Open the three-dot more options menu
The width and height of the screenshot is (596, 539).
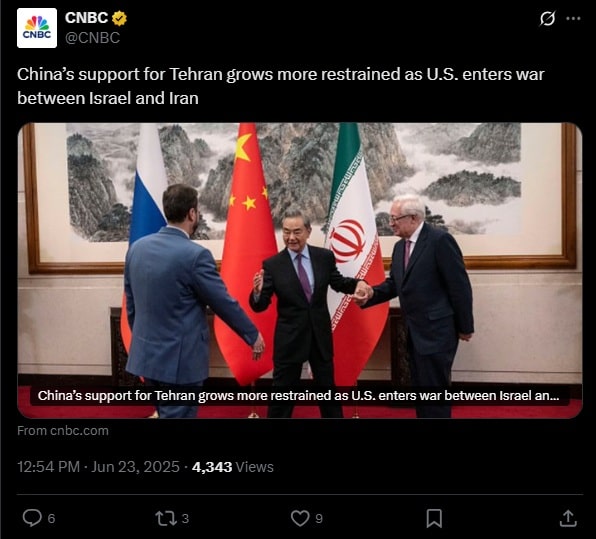pyautogui.click(x=573, y=18)
